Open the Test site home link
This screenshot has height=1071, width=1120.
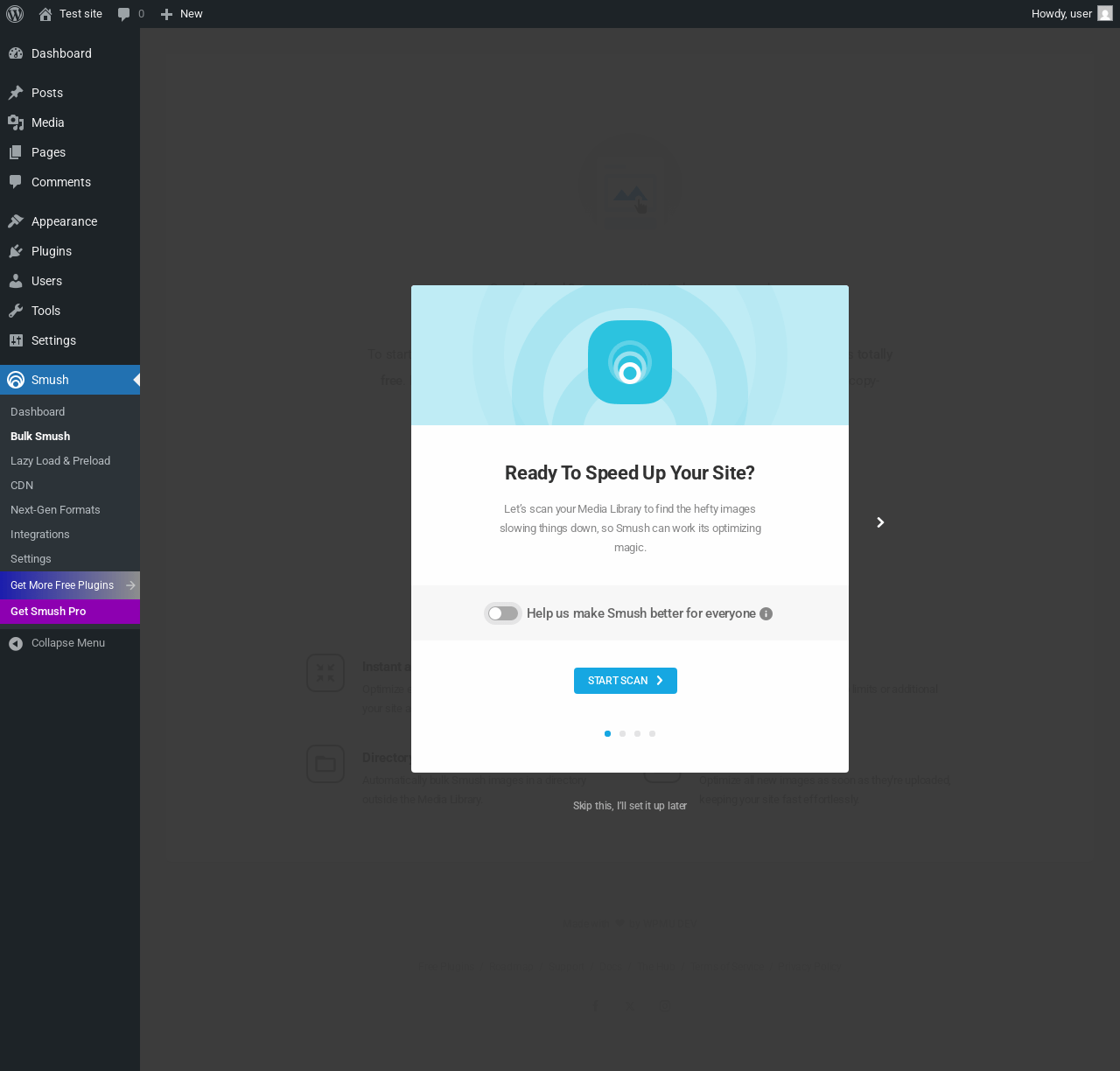(x=70, y=14)
